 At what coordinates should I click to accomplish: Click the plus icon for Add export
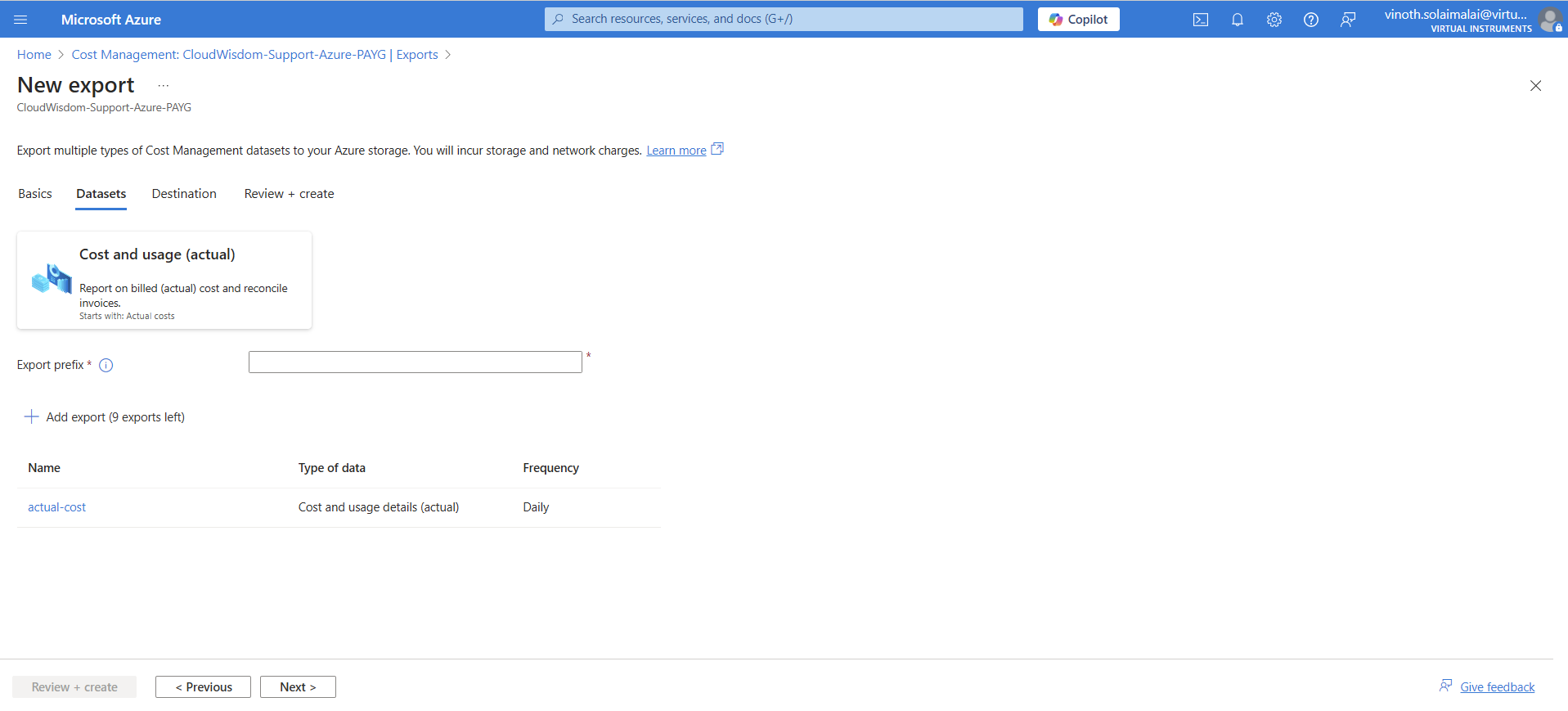coord(32,417)
